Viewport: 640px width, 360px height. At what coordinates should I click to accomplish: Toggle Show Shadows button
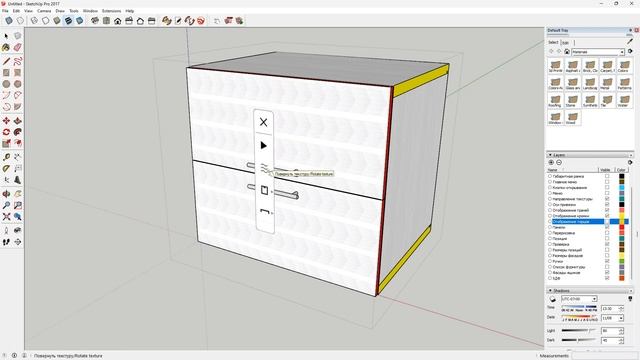[x=553, y=299]
